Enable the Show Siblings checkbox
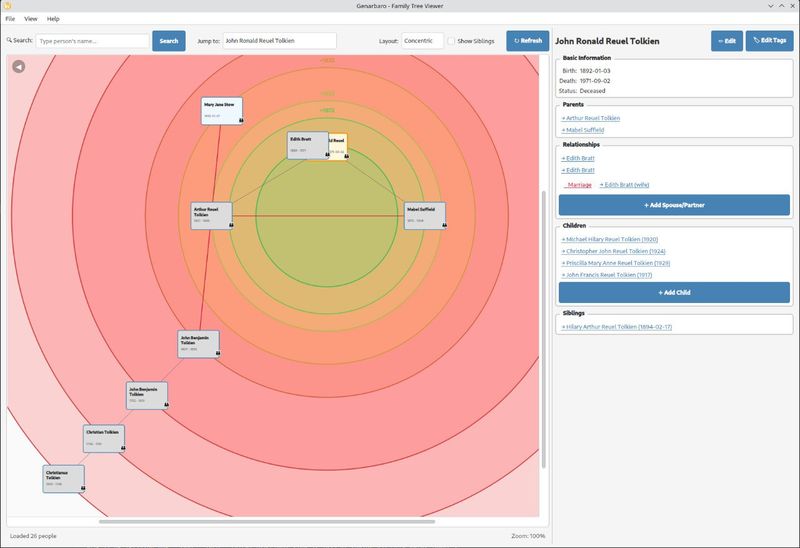This screenshot has width=800, height=548. click(452, 41)
